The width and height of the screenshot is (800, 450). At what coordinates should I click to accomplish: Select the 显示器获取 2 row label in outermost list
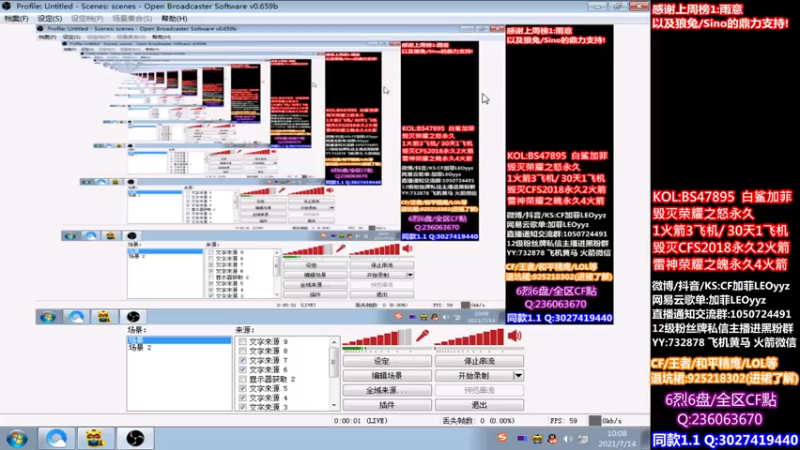(272, 379)
